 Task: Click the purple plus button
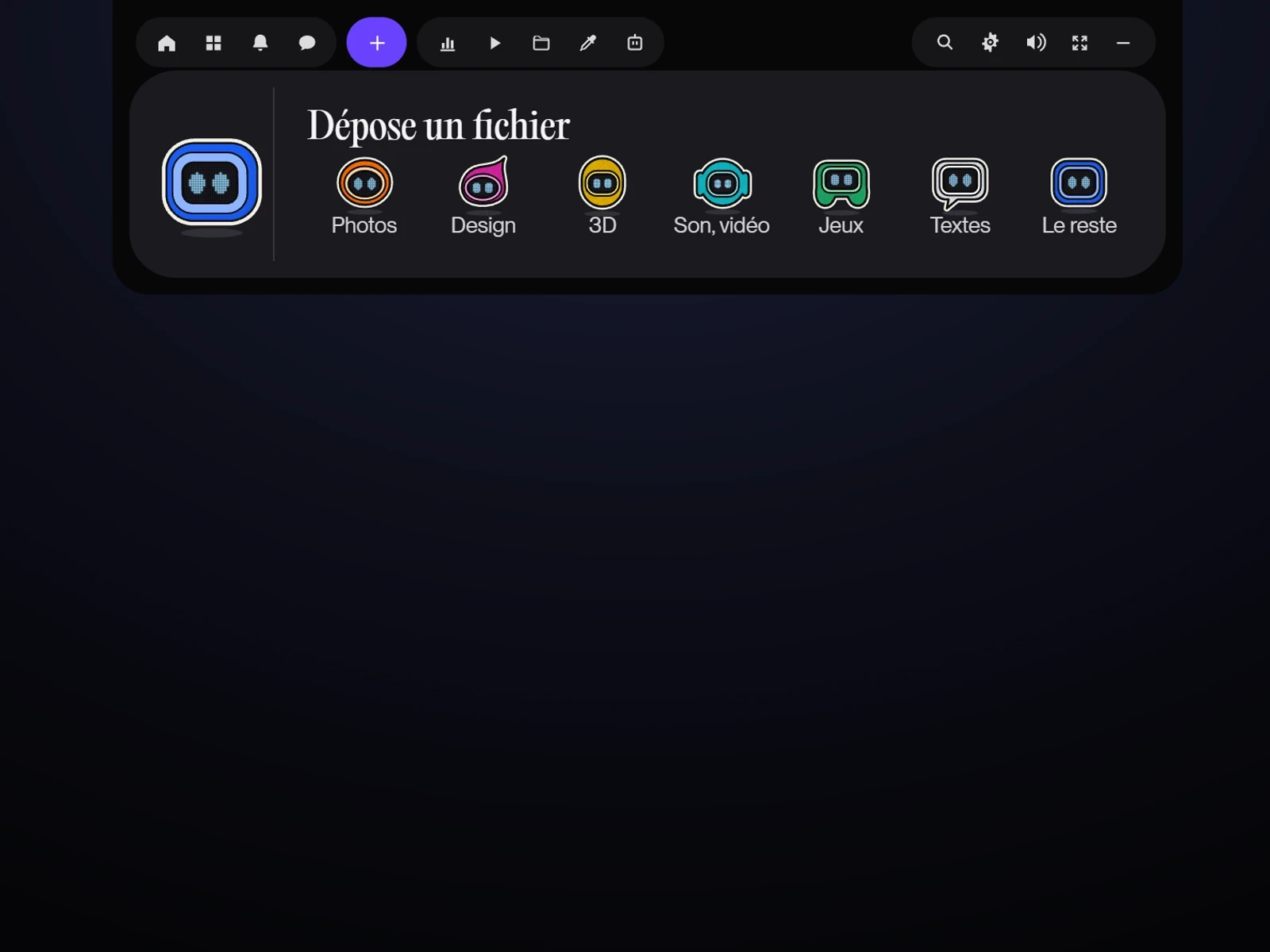coord(377,43)
